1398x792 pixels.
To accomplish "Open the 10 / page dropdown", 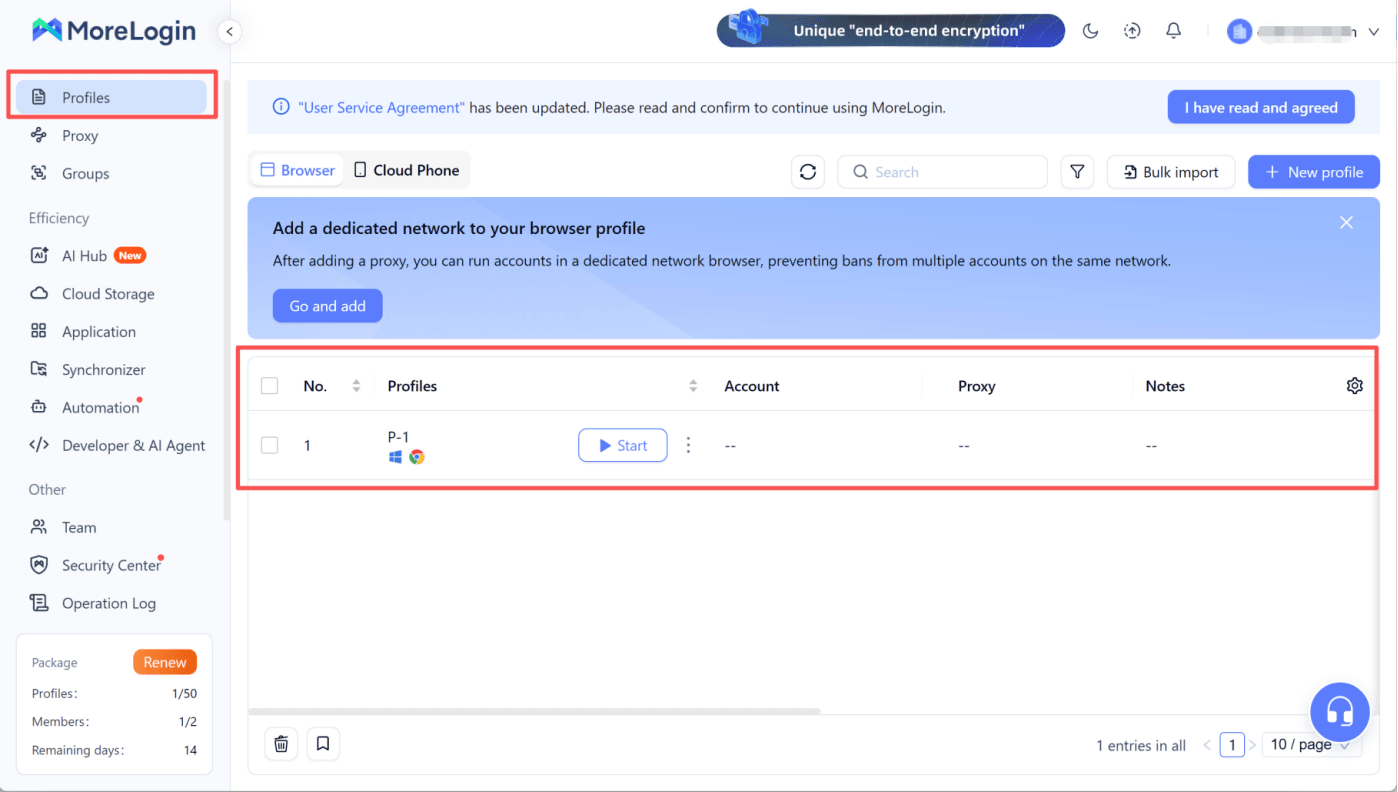I will pyautogui.click(x=1309, y=745).
